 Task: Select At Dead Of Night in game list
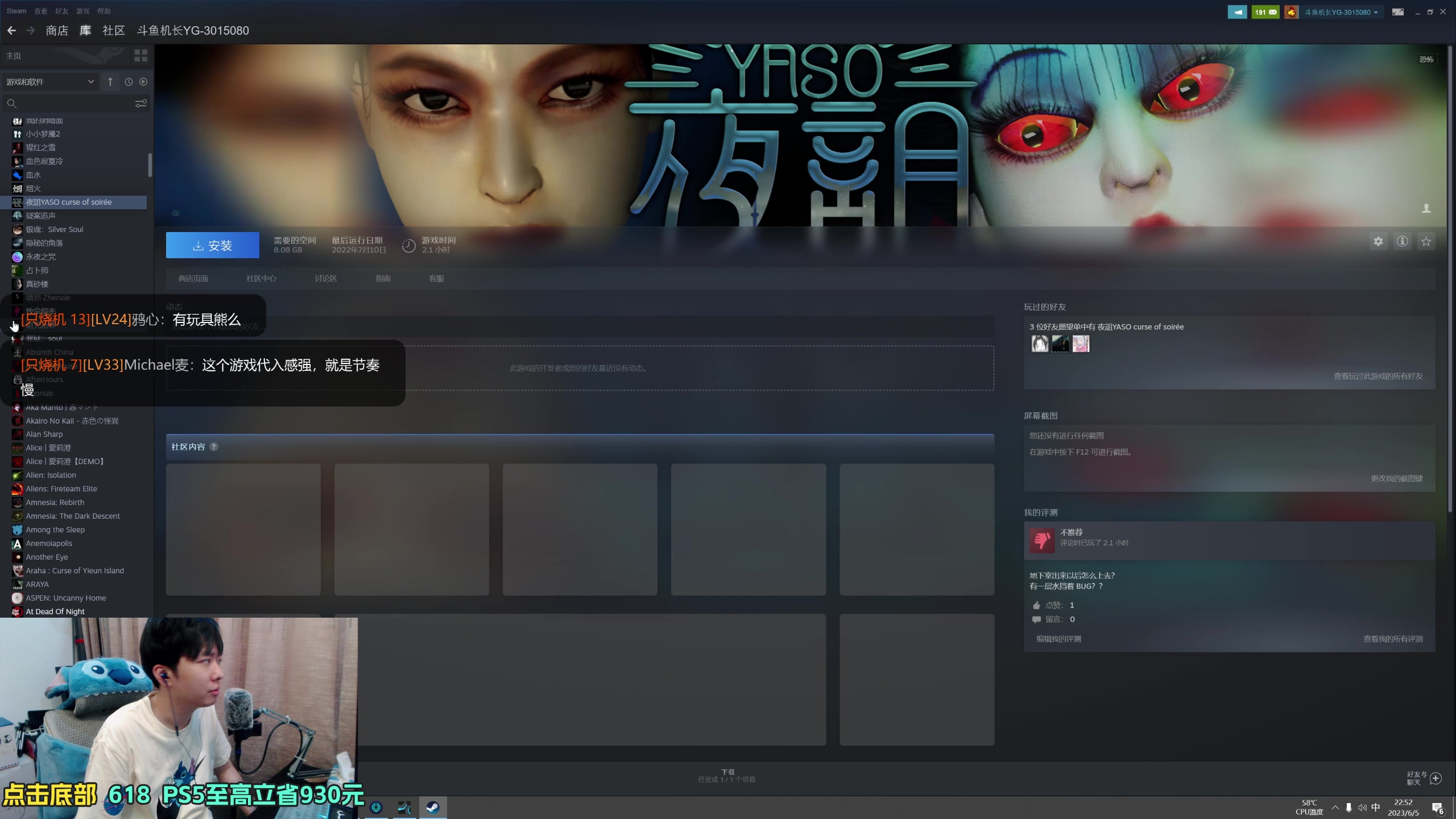click(x=55, y=611)
